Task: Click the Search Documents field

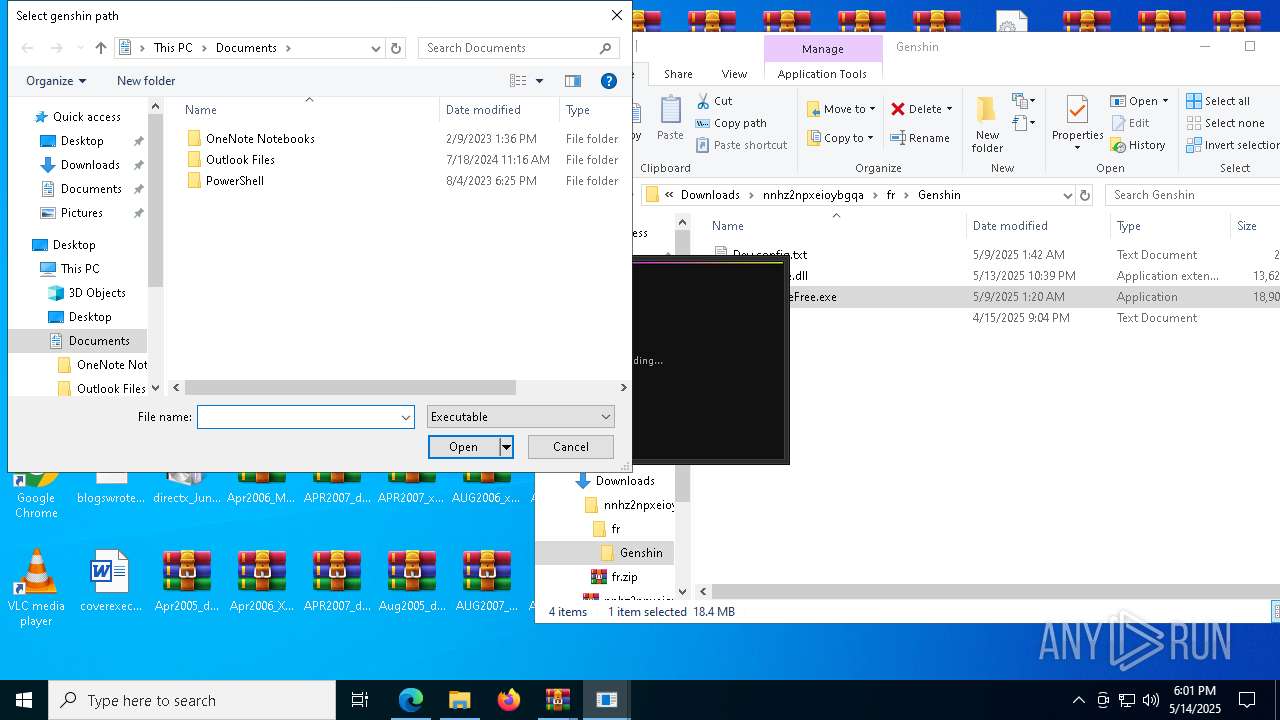Action: (x=519, y=48)
